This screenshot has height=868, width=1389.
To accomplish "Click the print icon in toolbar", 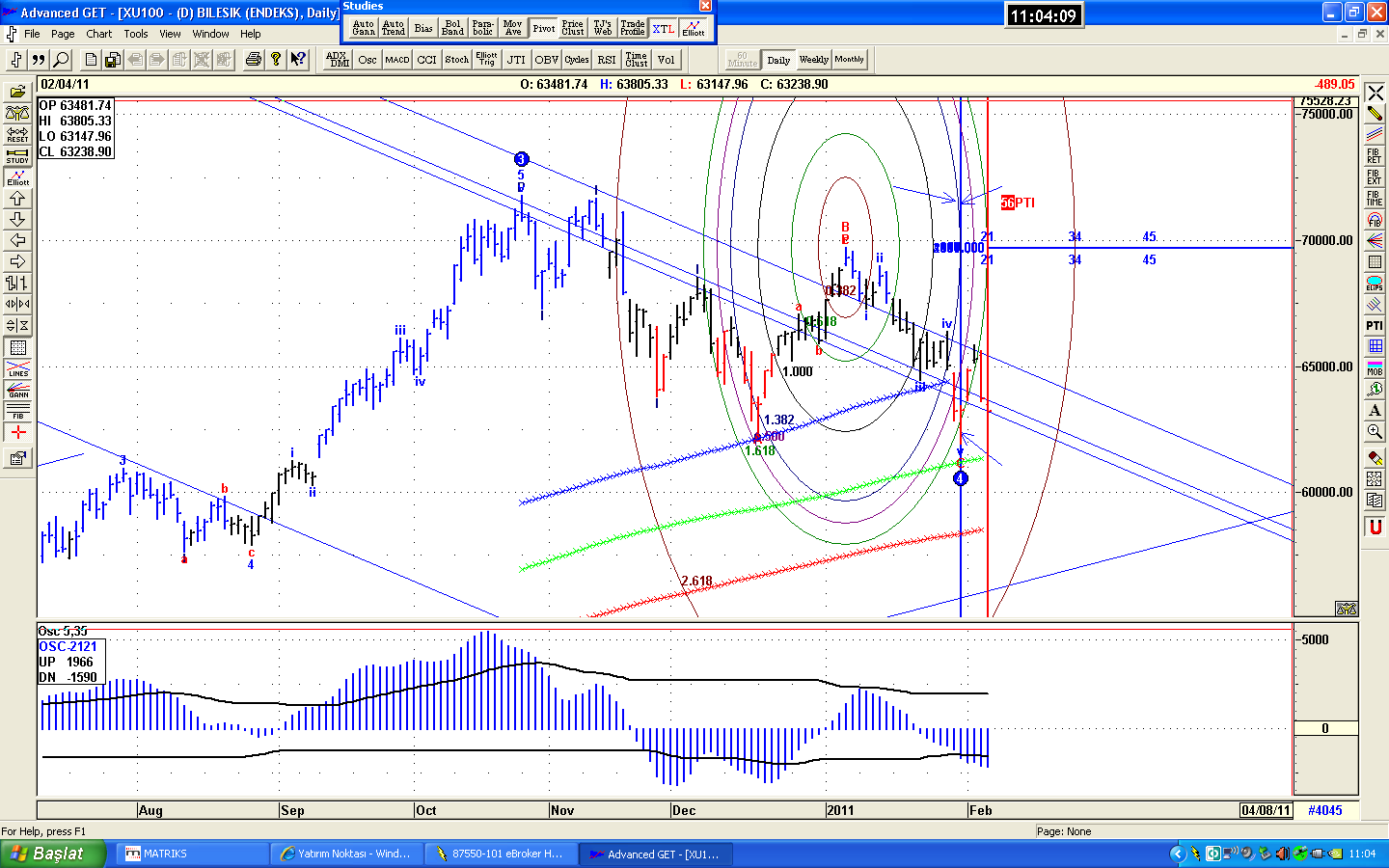I will tap(253, 60).
